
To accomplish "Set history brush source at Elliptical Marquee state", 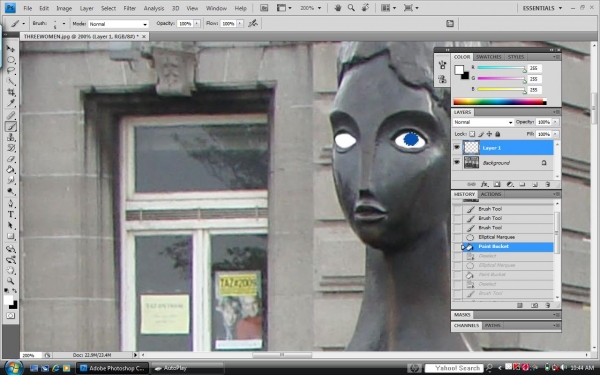I will coord(457,237).
